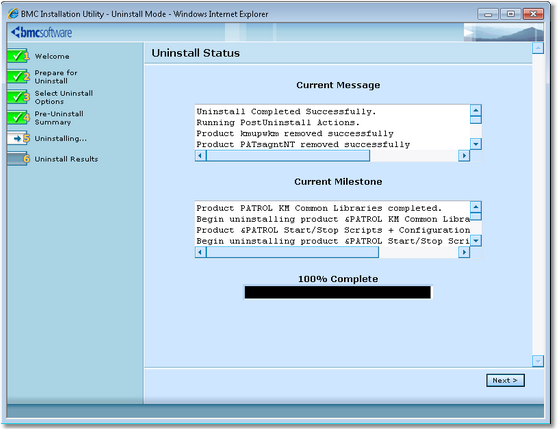
Task: Click right arrow of Current Message horizontal scrollbar
Action: (464, 156)
